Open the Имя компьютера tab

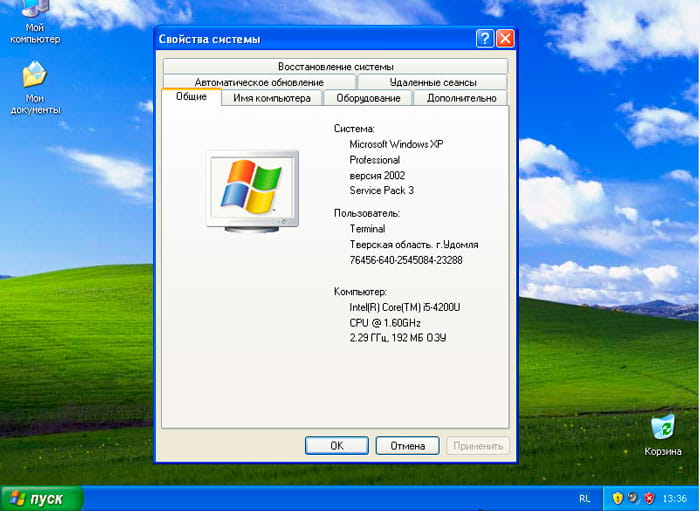(x=272, y=98)
